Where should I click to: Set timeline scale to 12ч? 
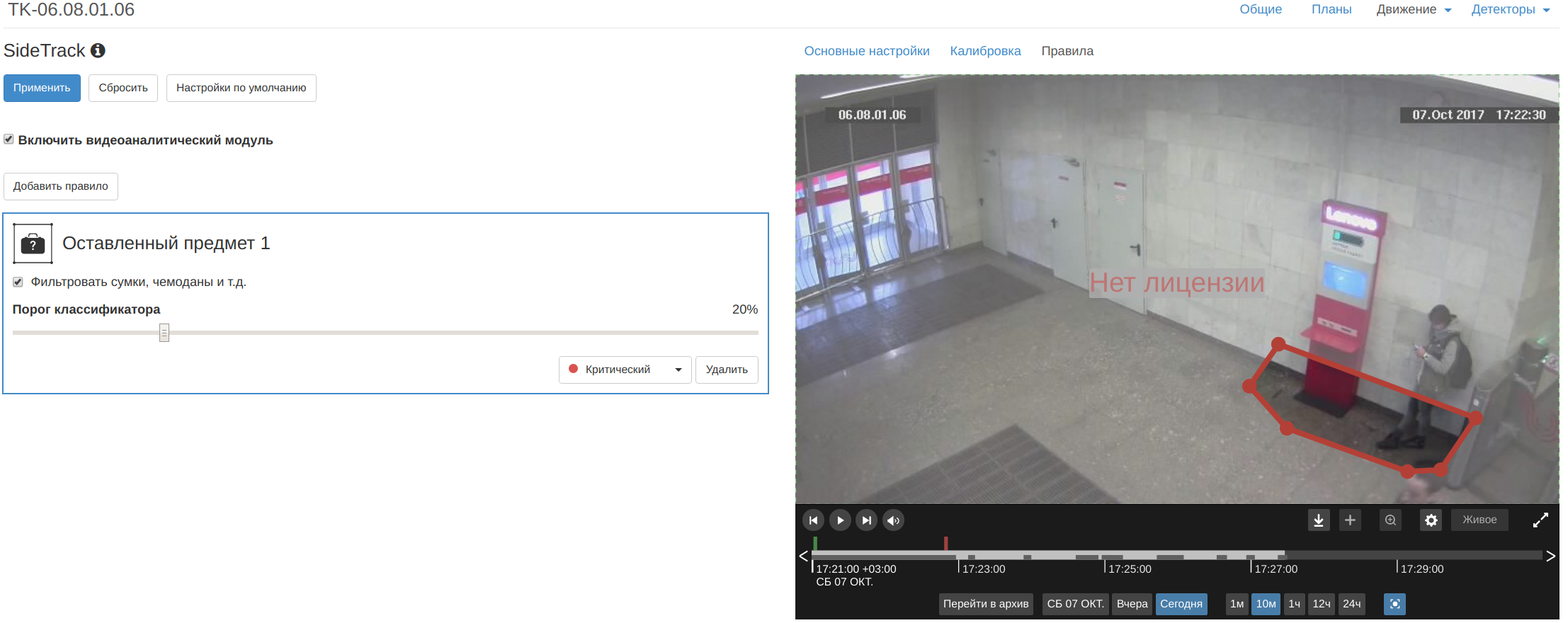1321,604
